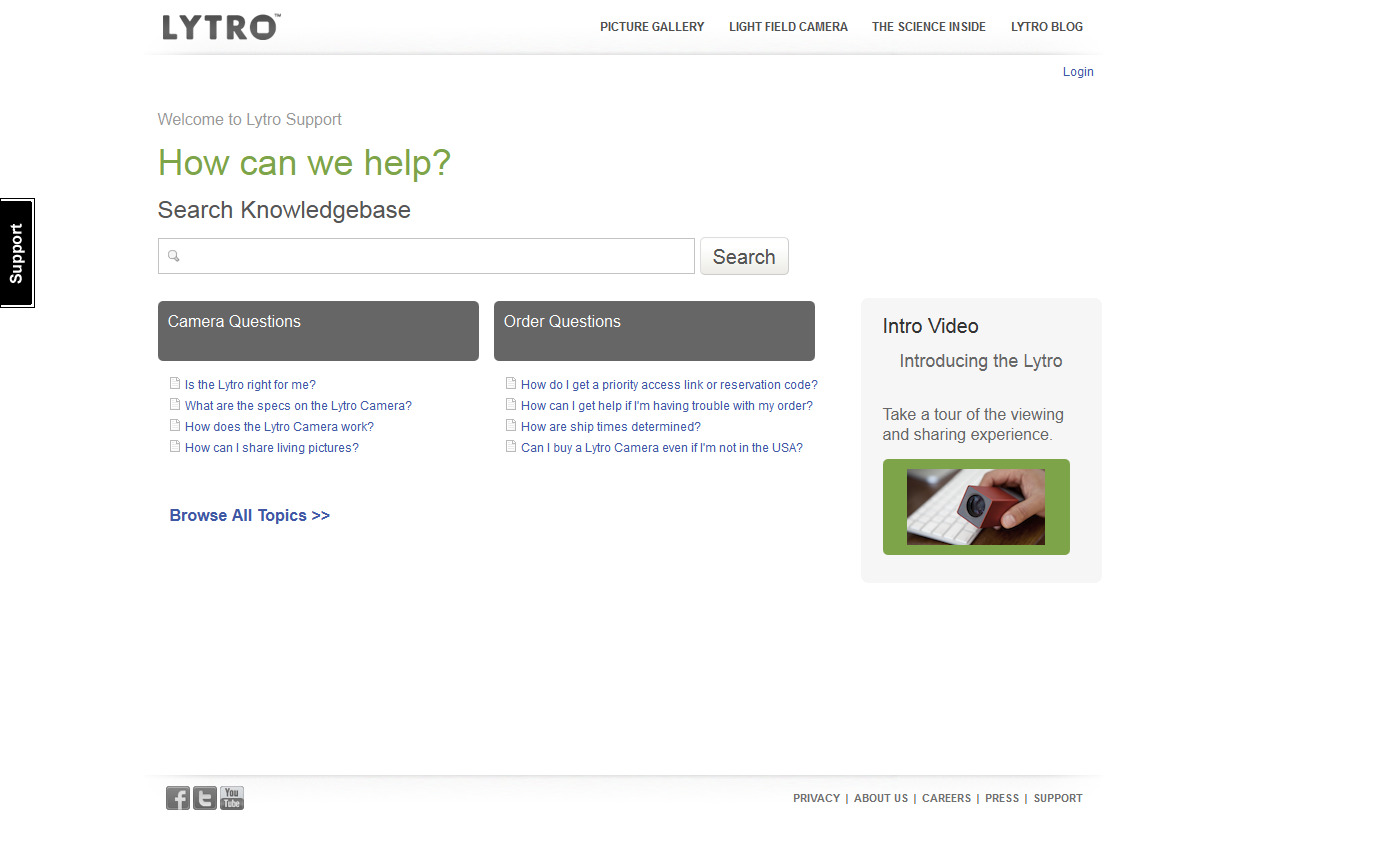Screen dimensions: 1387x861
Task: Open the YouTube icon in footer
Action: coord(232,798)
